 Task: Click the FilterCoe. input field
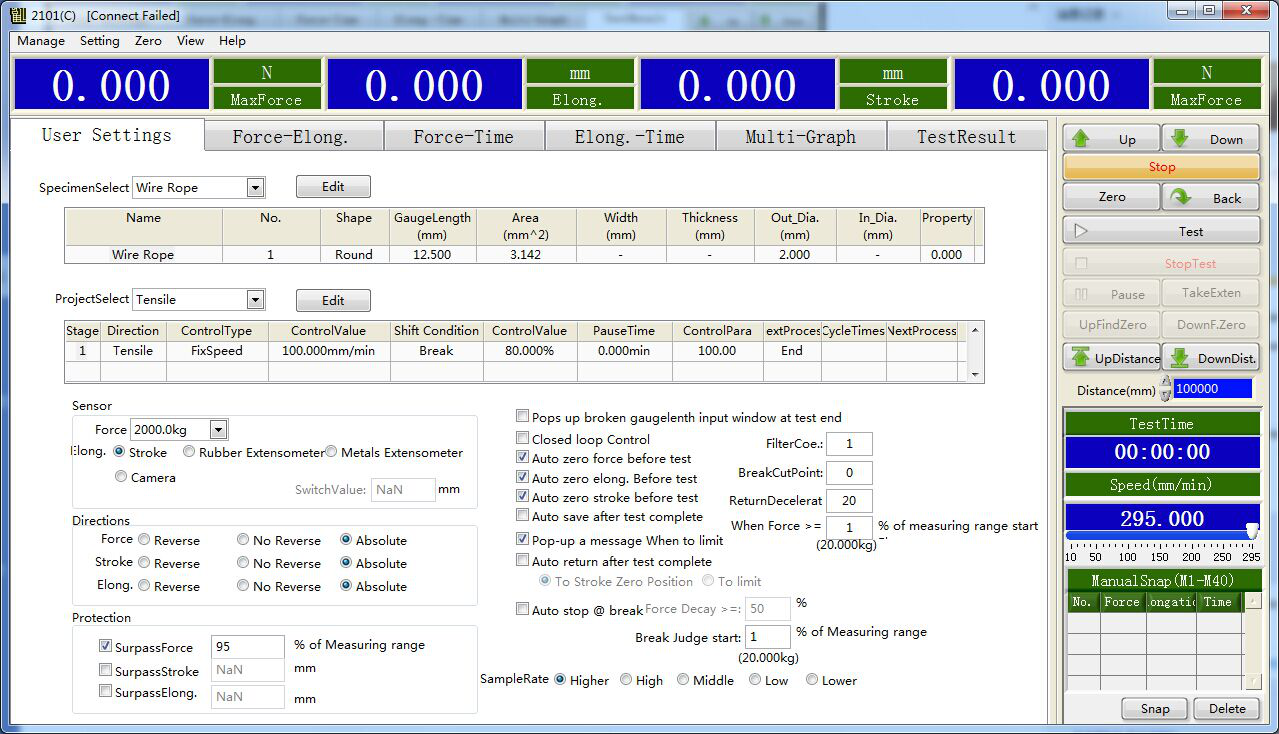coord(848,444)
